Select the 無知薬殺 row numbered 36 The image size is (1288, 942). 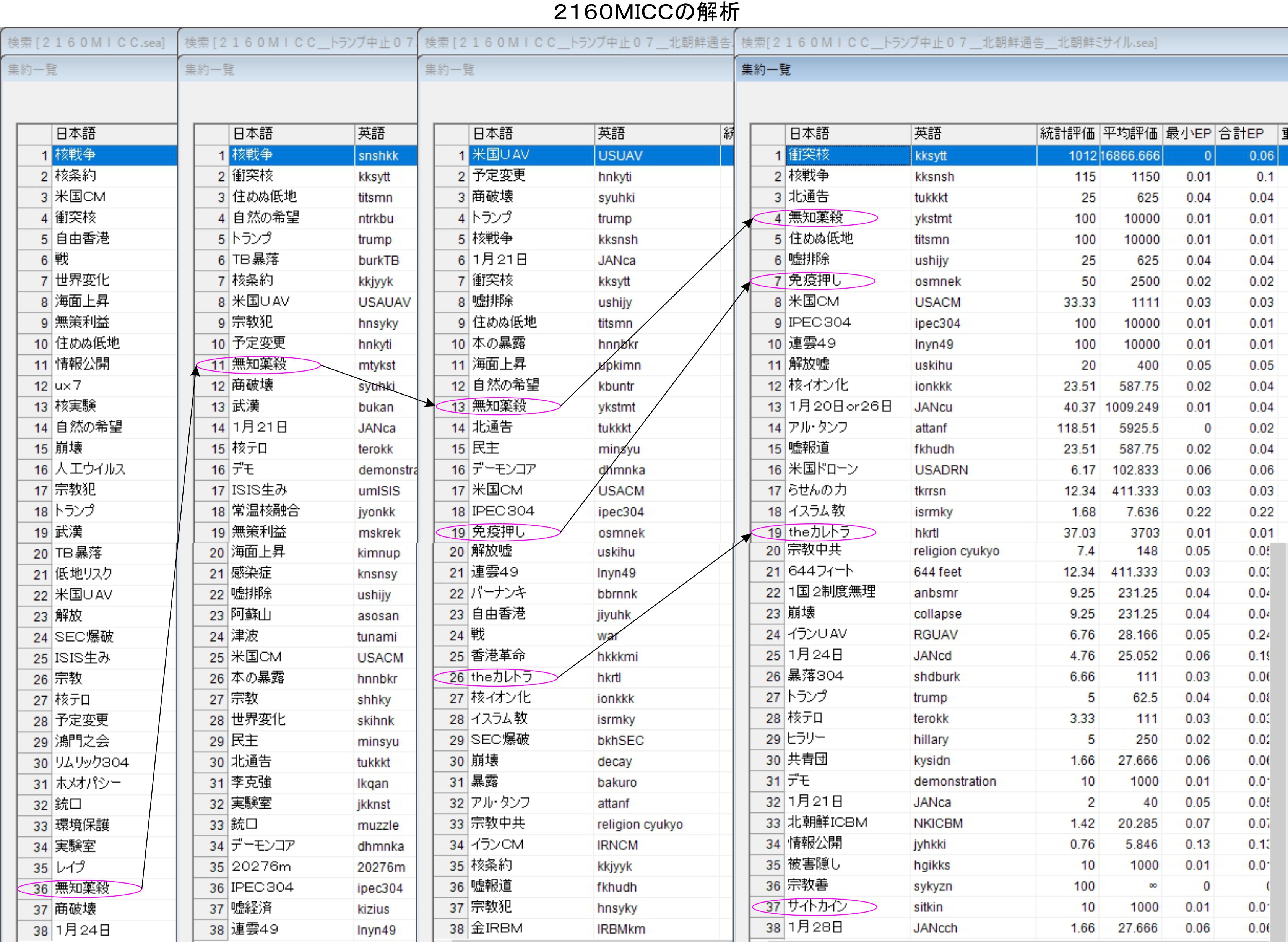pyautogui.click(x=81, y=888)
